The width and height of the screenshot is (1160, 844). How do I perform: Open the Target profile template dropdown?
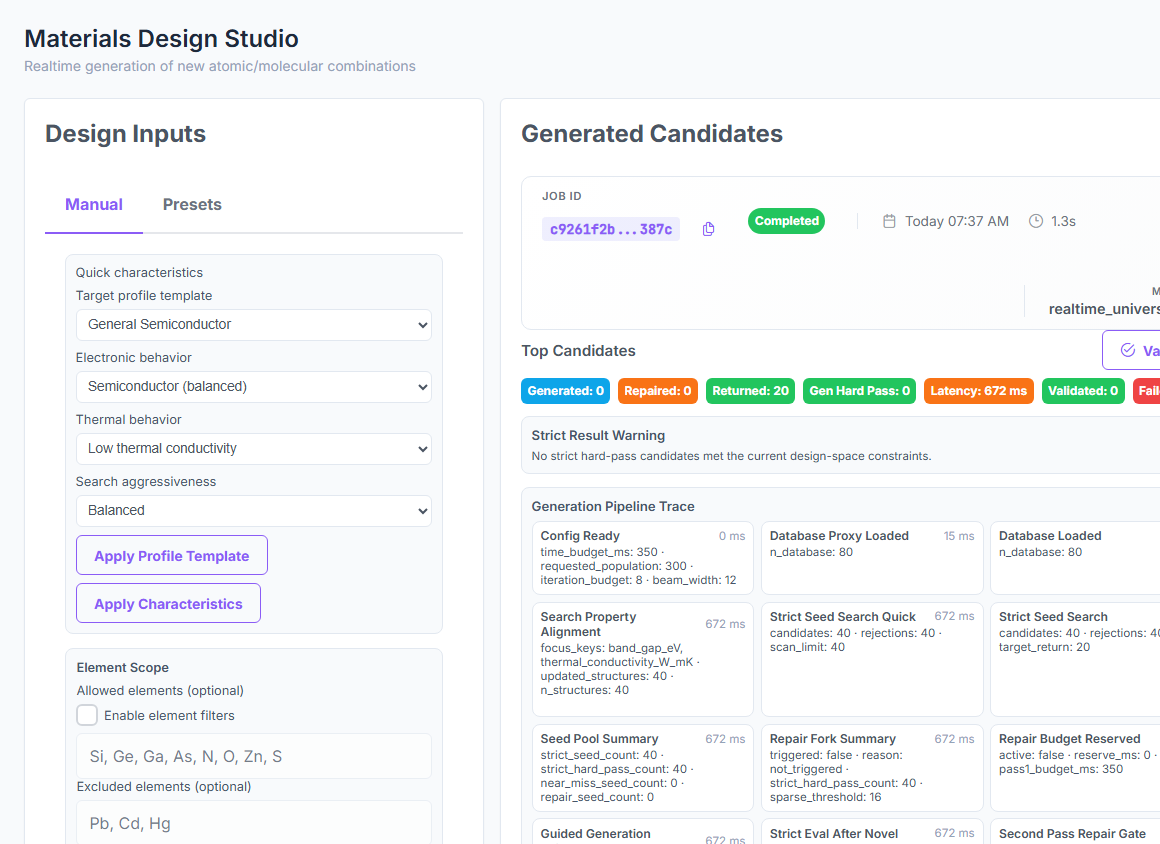tap(254, 325)
